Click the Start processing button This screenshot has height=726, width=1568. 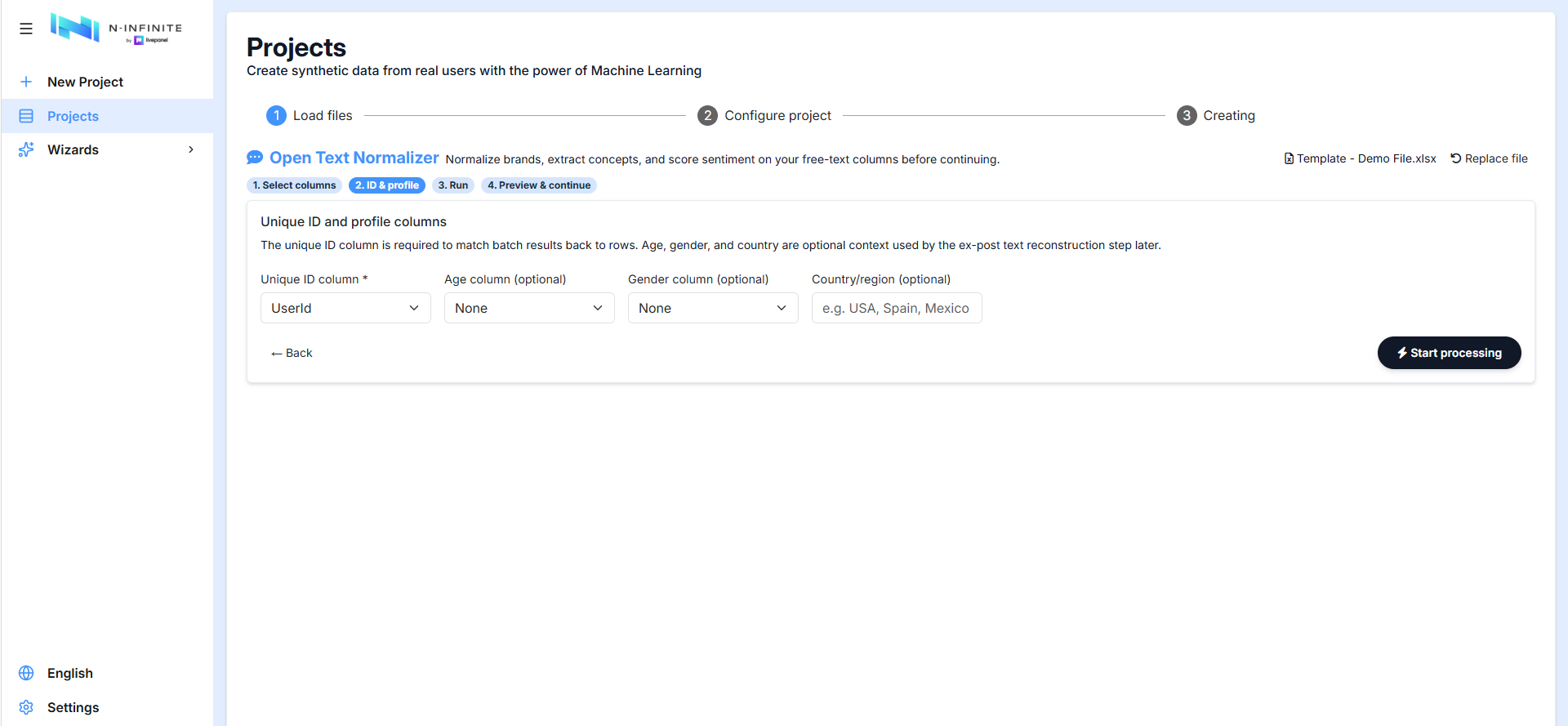click(1449, 353)
